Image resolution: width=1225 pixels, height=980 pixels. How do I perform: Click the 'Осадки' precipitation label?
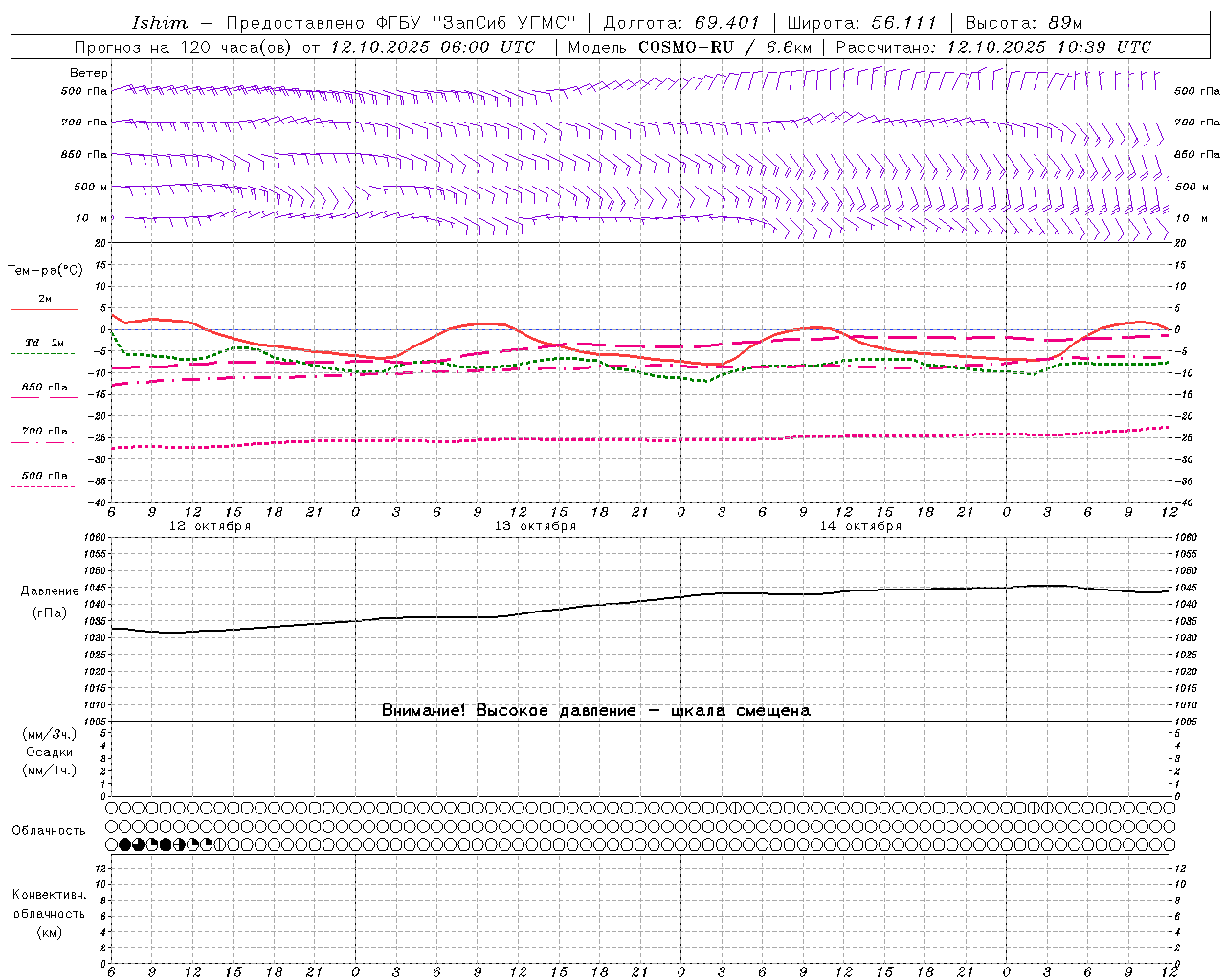50,752
